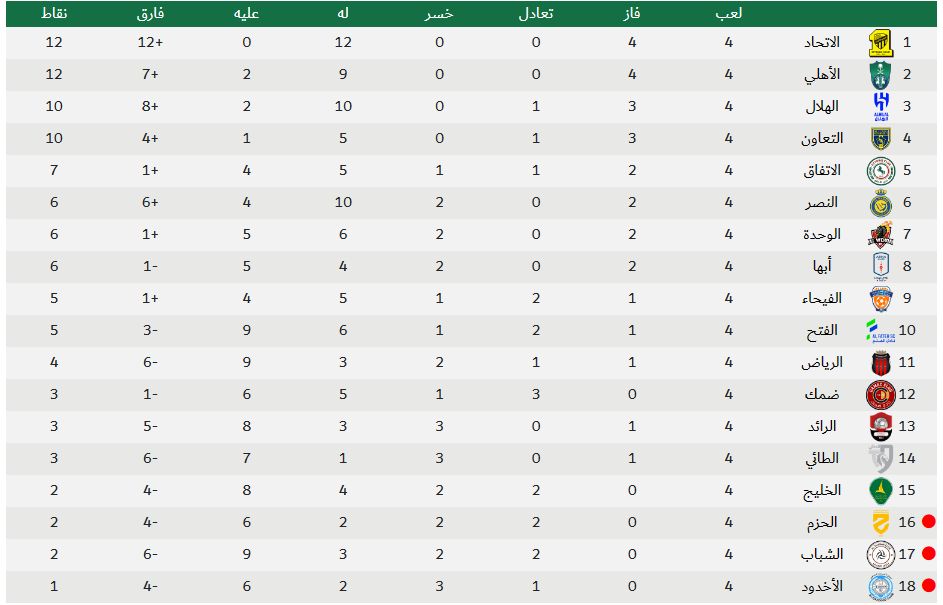The width and height of the screenshot is (943, 605).
Task: Click the Al-Ettifaq round logo
Action: point(881,171)
